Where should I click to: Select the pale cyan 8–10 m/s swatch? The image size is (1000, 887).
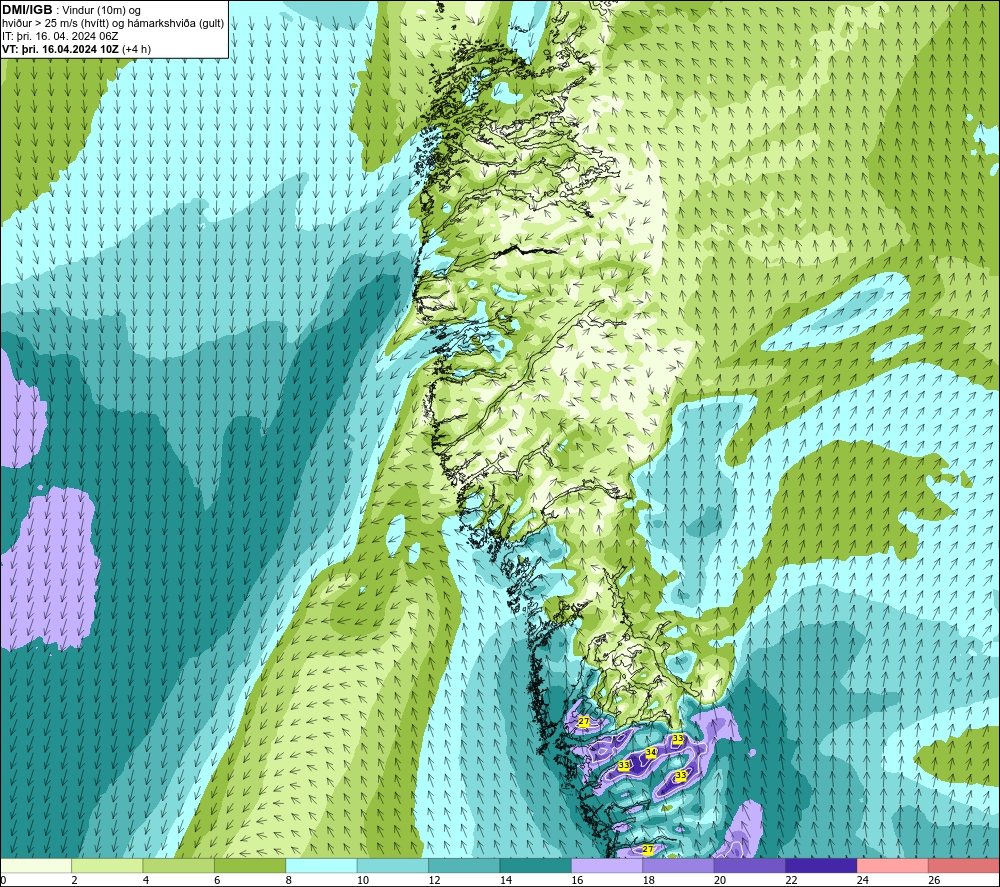click(321, 865)
